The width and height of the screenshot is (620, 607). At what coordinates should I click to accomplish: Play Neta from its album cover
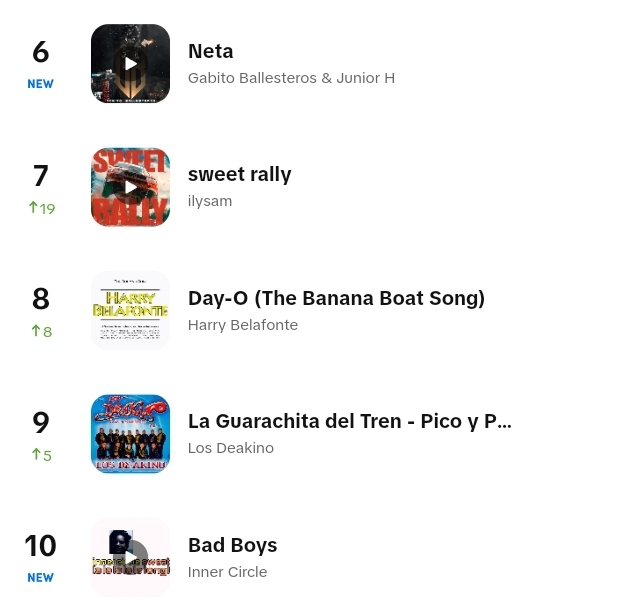(130, 64)
